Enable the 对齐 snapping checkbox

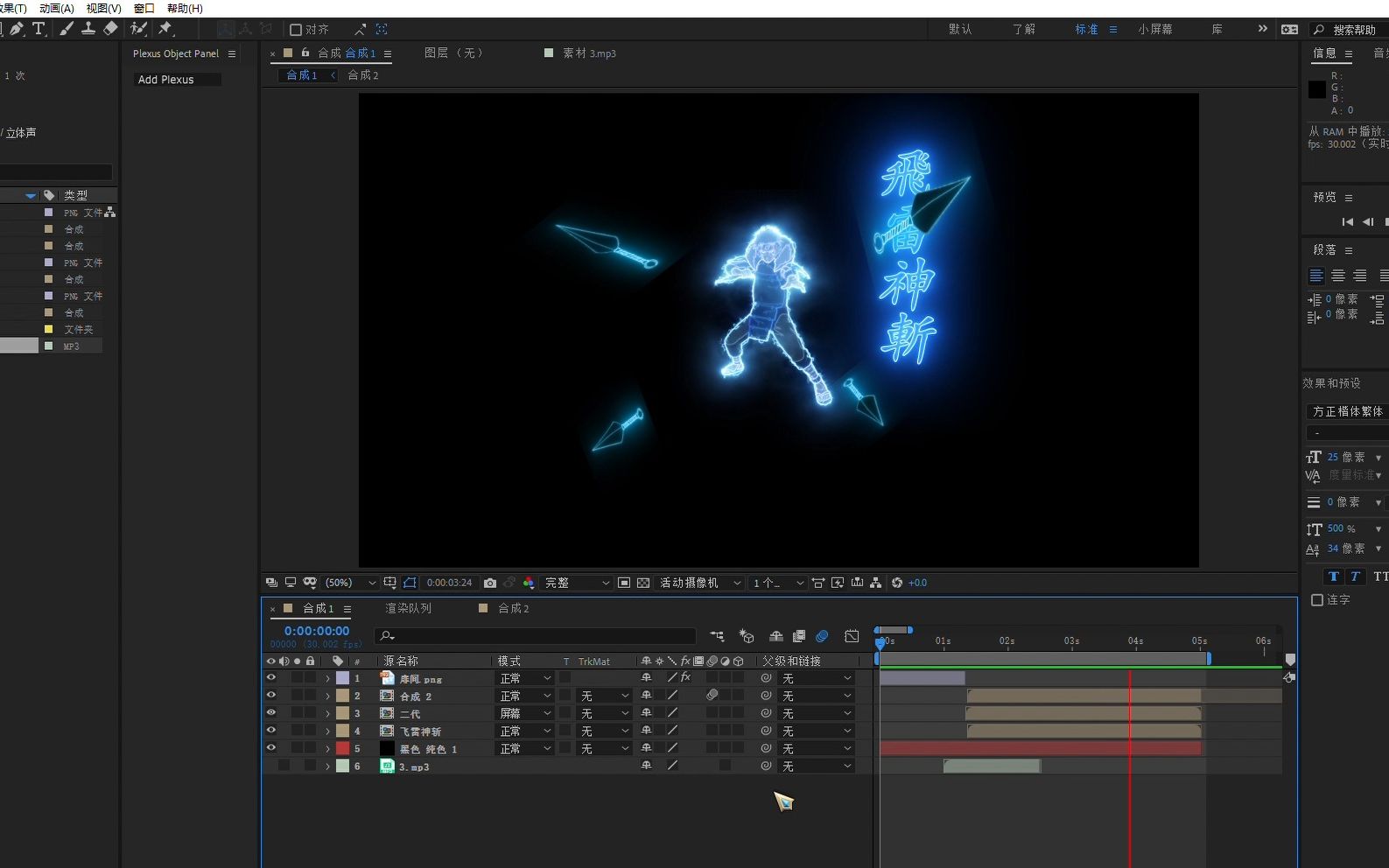[296, 30]
